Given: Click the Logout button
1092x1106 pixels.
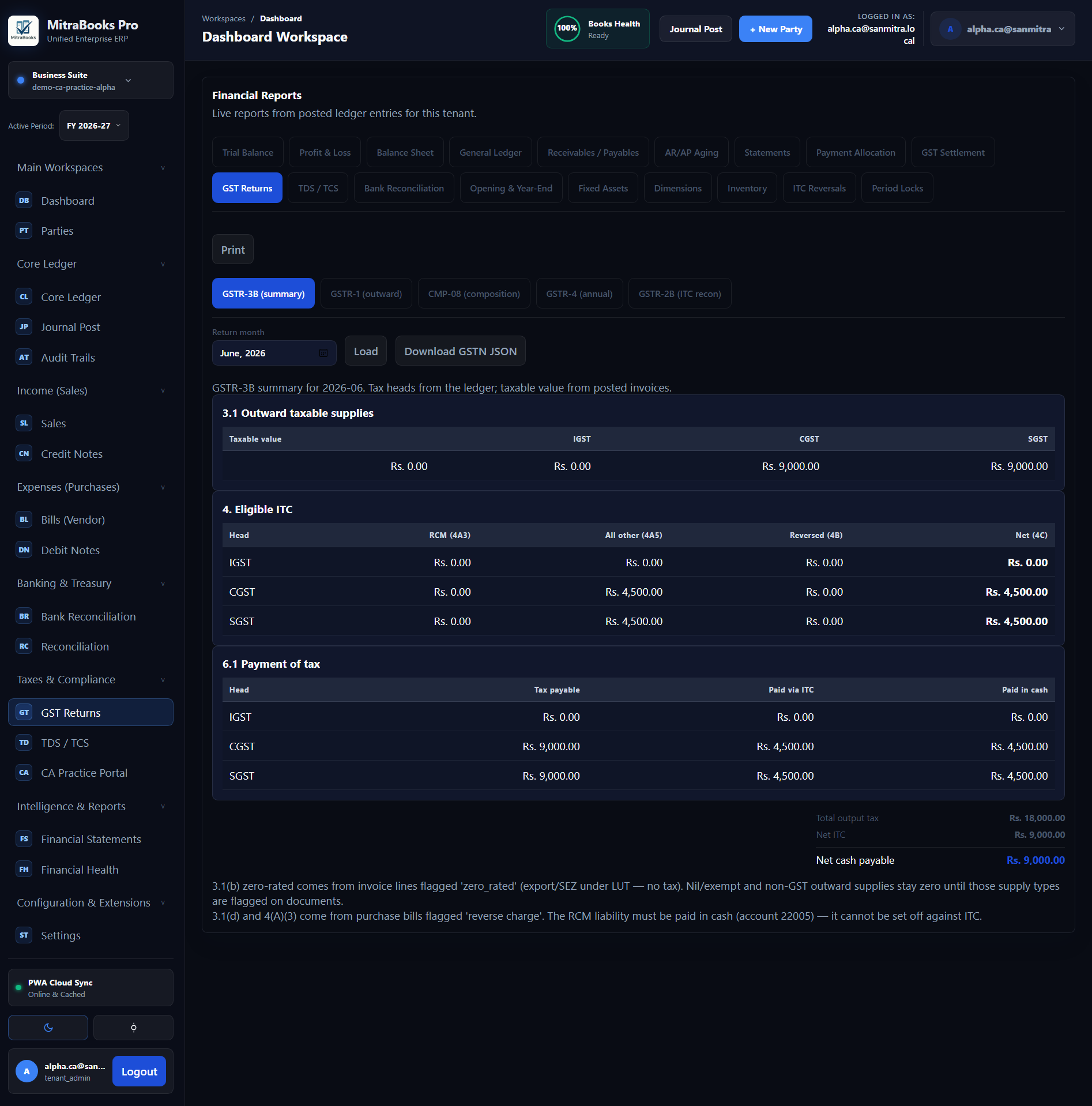Looking at the screenshot, I should (x=139, y=1071).
